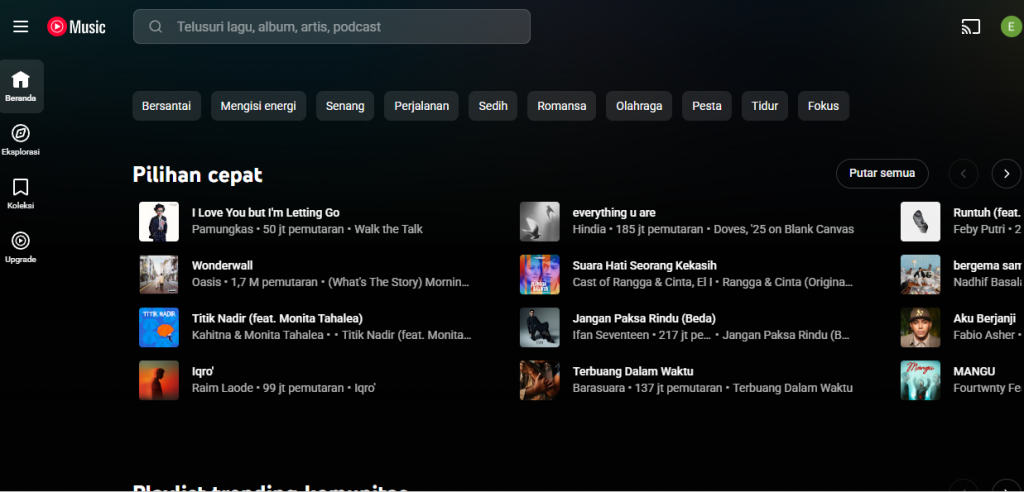This screenshot has height=492, width=1024.
Task: Play the everything u are thumbnail
Action: click(x=539, y=221)
